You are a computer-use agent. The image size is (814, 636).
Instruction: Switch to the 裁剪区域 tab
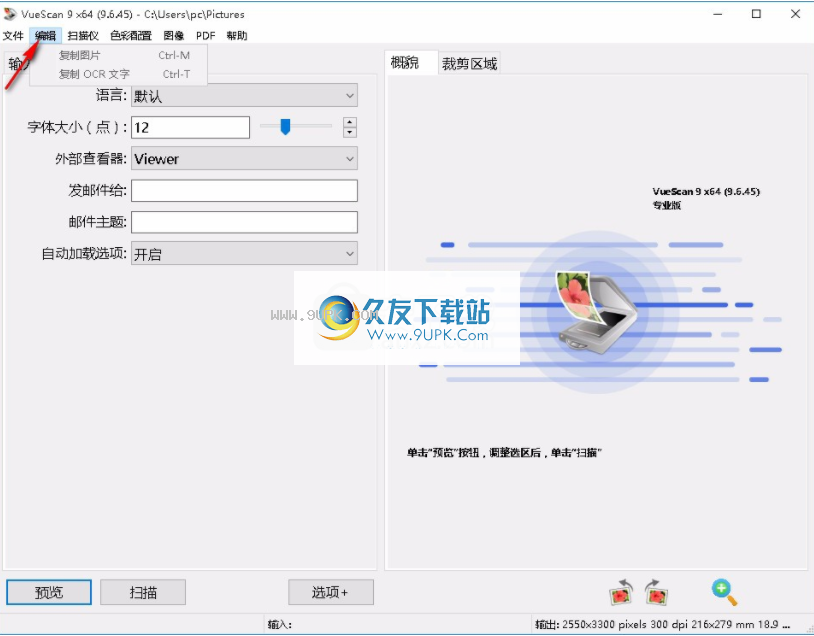click(469, 63)
